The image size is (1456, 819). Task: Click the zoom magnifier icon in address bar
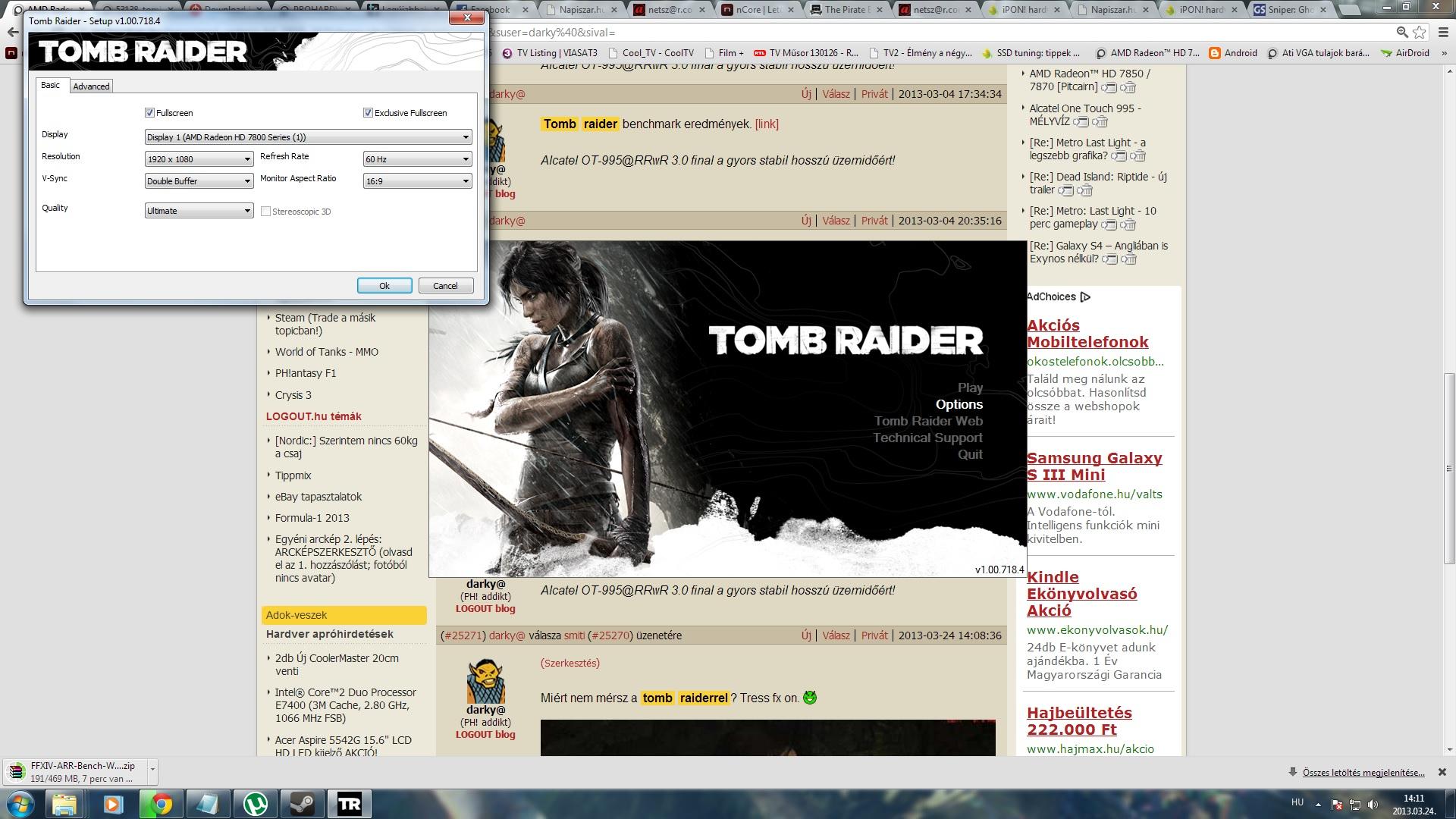[x=1402, y=32]
